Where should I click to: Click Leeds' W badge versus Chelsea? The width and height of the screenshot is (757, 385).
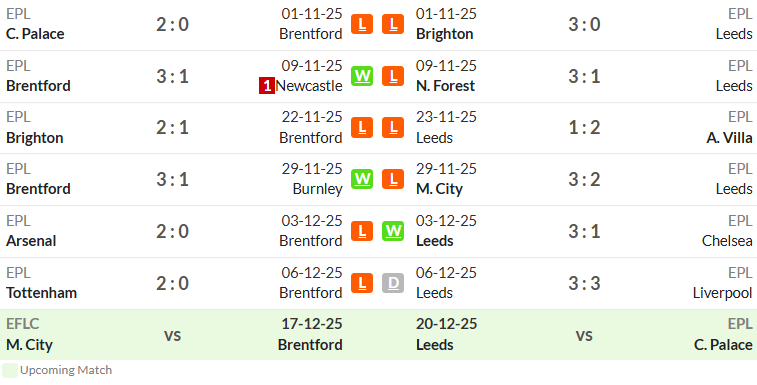click(393, 231)
